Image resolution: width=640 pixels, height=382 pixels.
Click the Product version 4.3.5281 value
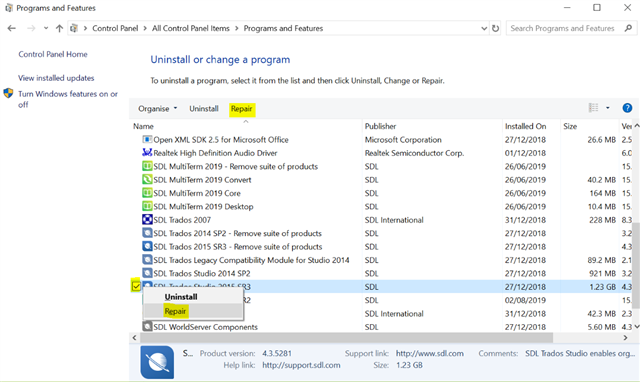(277, 353)
